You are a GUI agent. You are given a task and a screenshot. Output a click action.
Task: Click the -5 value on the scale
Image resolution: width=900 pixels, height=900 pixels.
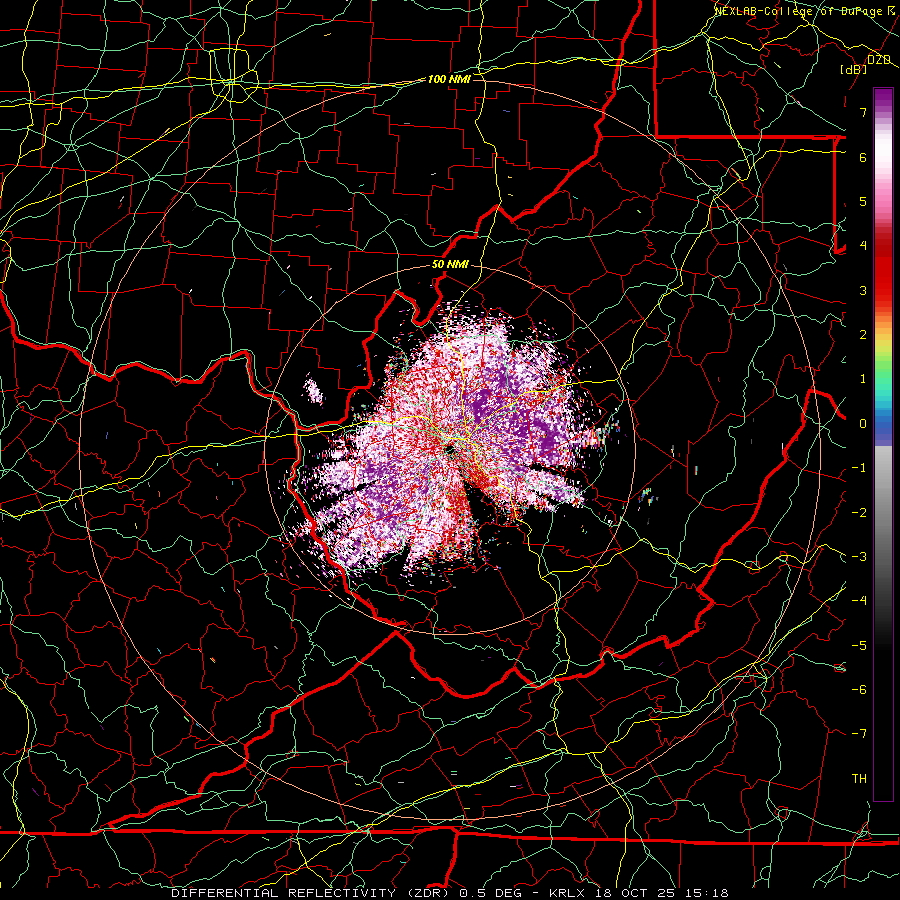859,646
